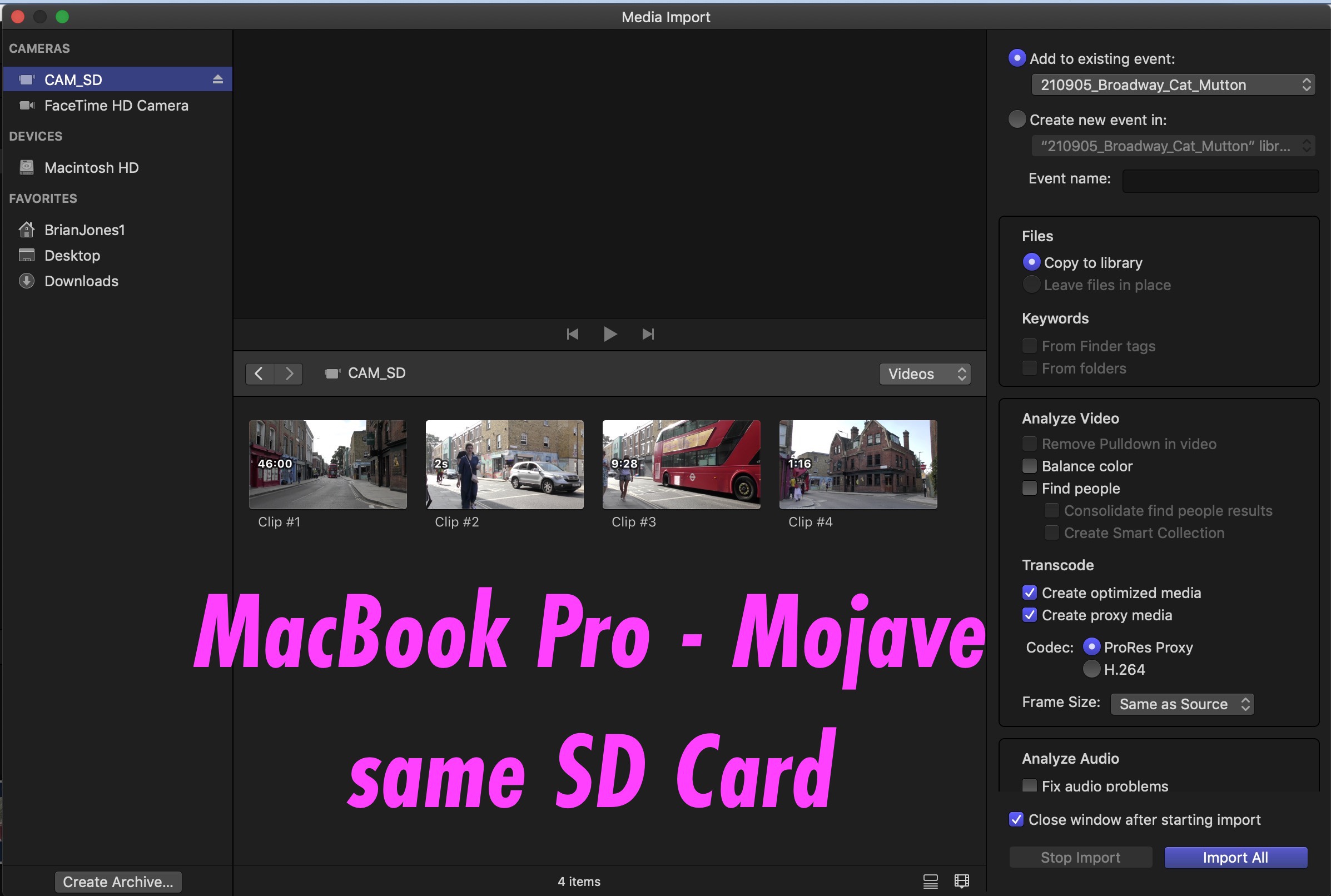Select the Clip #3 bus thumbnail
The image size is (1331, 896).
[x=681, y=465]
